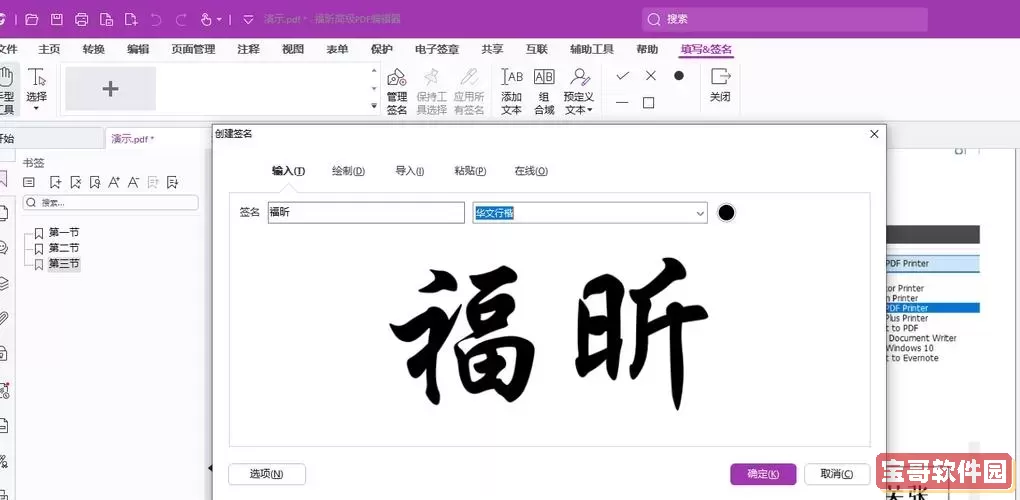Select the line dash symbol tool
The image size is (1020, 500).
click(x=623, y=103)
